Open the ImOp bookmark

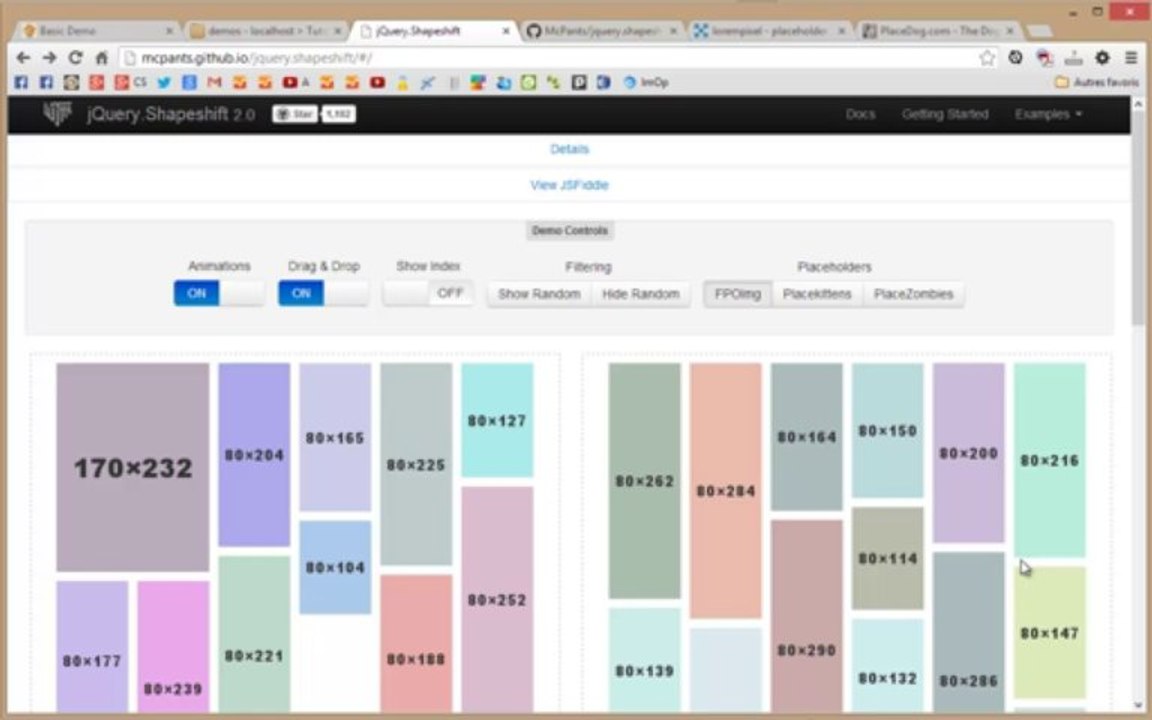coord(646,82)
